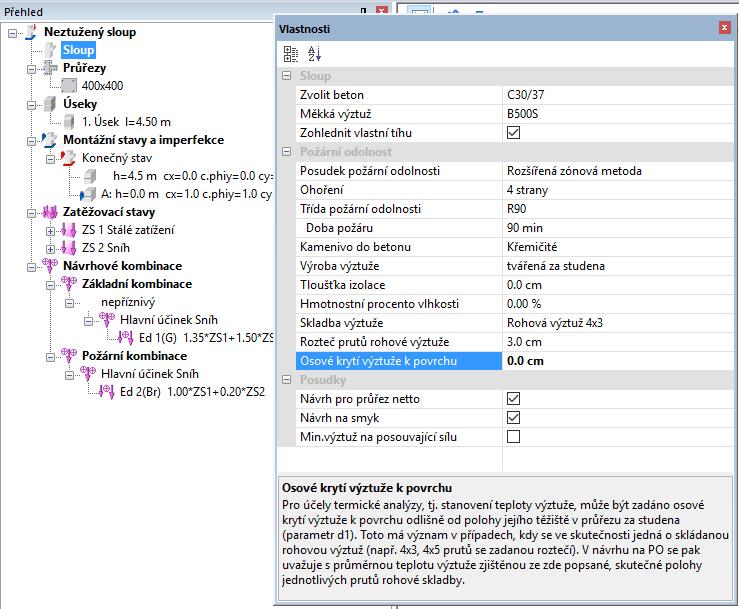The height and width of the screenshot is (609, 739).
Task: Open Kamenivo do betonu value Křemičité
Action: 617,247
